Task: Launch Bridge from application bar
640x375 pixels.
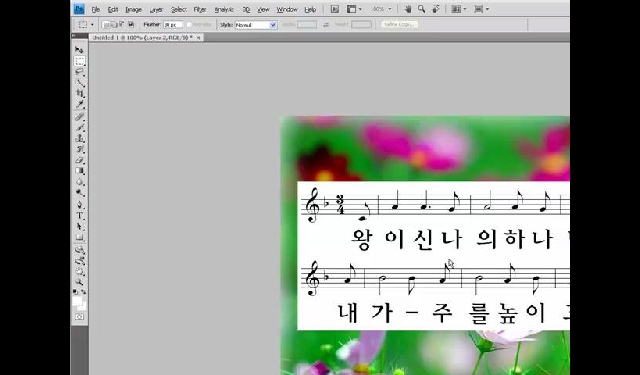Action: (x=335, y=9)
